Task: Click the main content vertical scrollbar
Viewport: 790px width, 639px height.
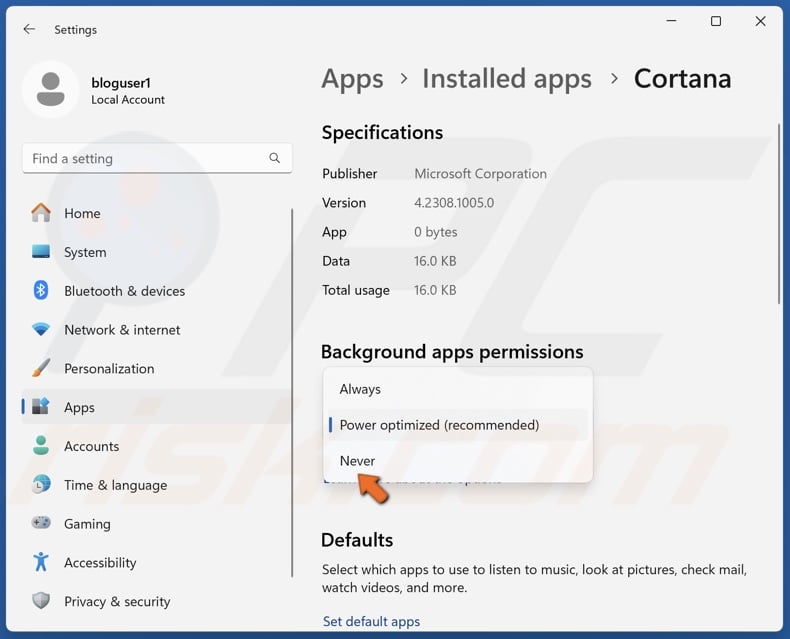Action: point(779,215)
